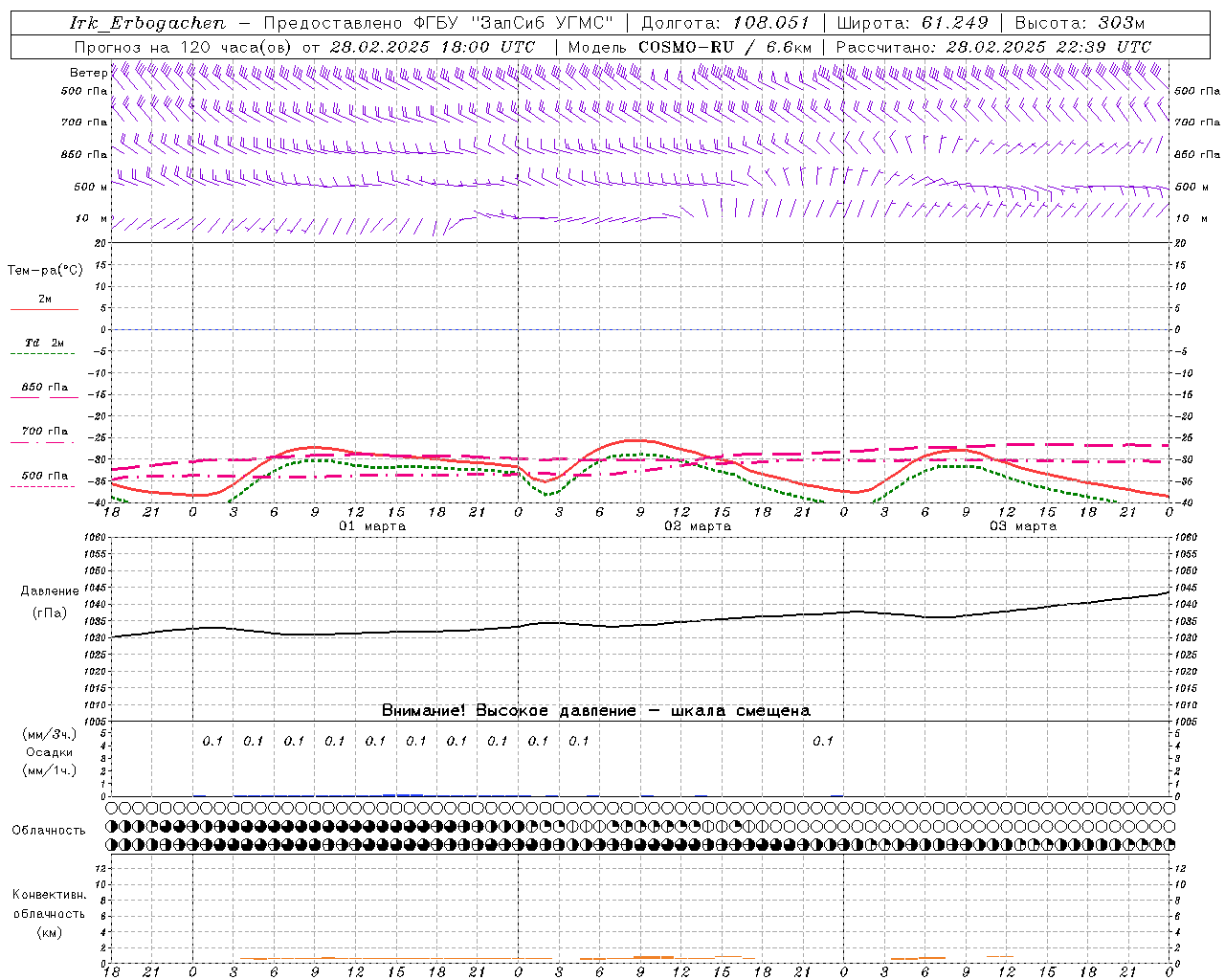This screenshot has height=980, width=1225.
Task: Select the 'Модель COSMO-RU / 6.6км' text
Action: 690,47
